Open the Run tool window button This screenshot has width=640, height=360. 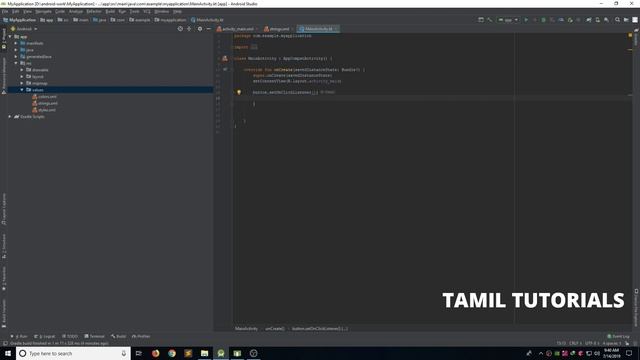click(20, 336)
